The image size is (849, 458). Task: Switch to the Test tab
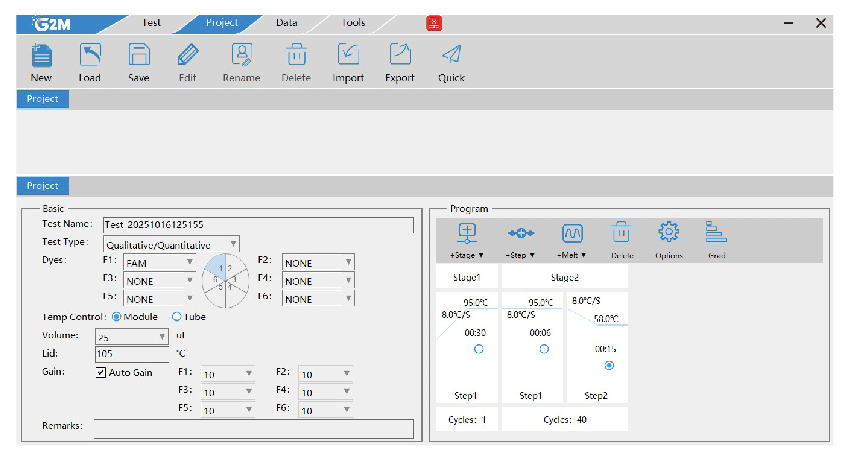151,22
